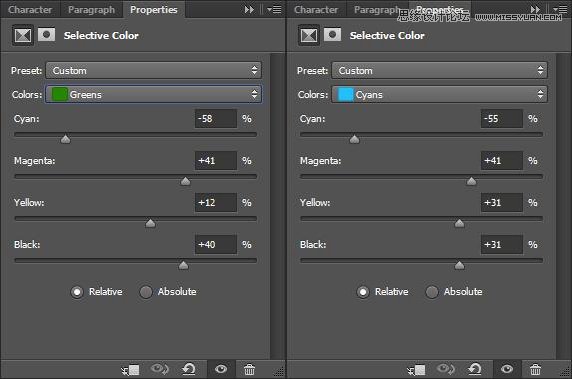The width and height of the screenshot is (572, 379).
Task: Click right panel resize grip corner
Action: pyautogui.click(x=565, y=372)
